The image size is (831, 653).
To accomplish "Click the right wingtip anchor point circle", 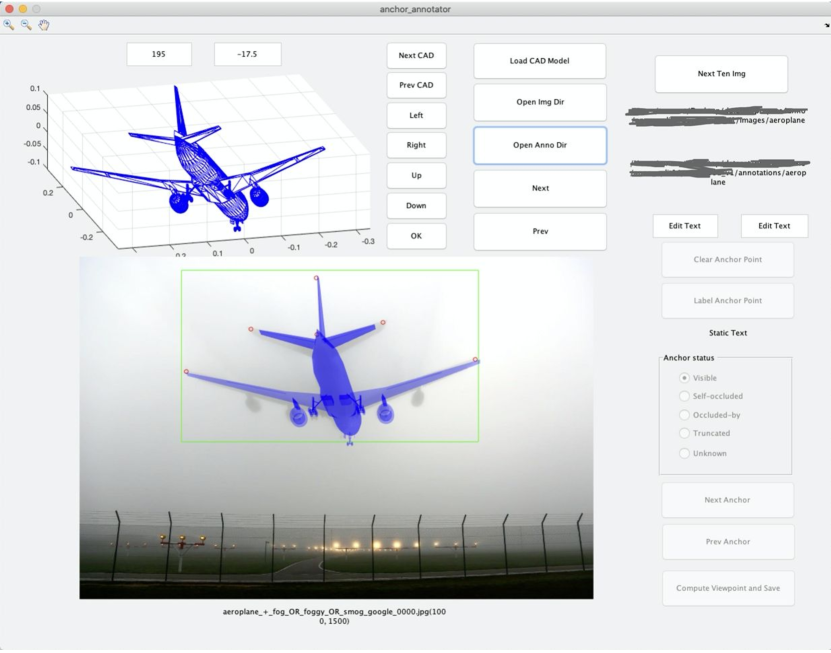I will [x=475, y=360].
